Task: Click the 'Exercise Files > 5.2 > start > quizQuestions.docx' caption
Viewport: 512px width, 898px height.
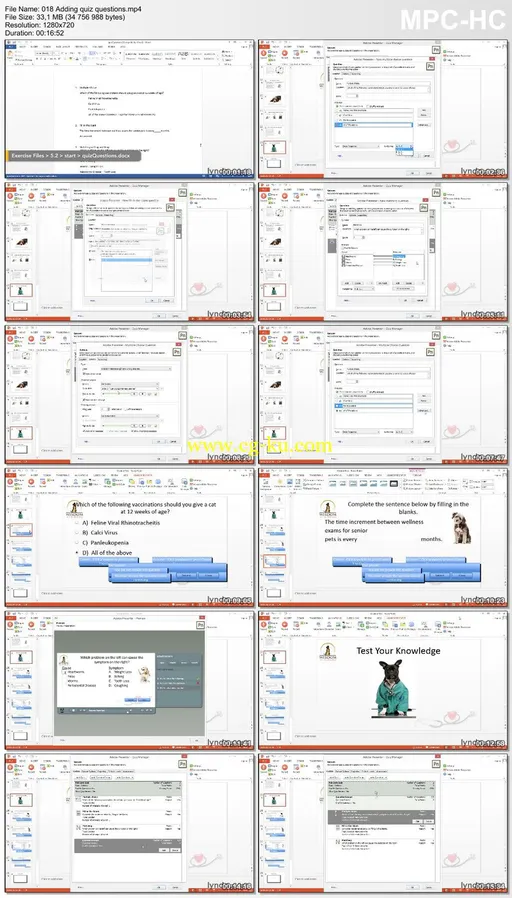Action: pyautogui.click(x=73, y=156)
